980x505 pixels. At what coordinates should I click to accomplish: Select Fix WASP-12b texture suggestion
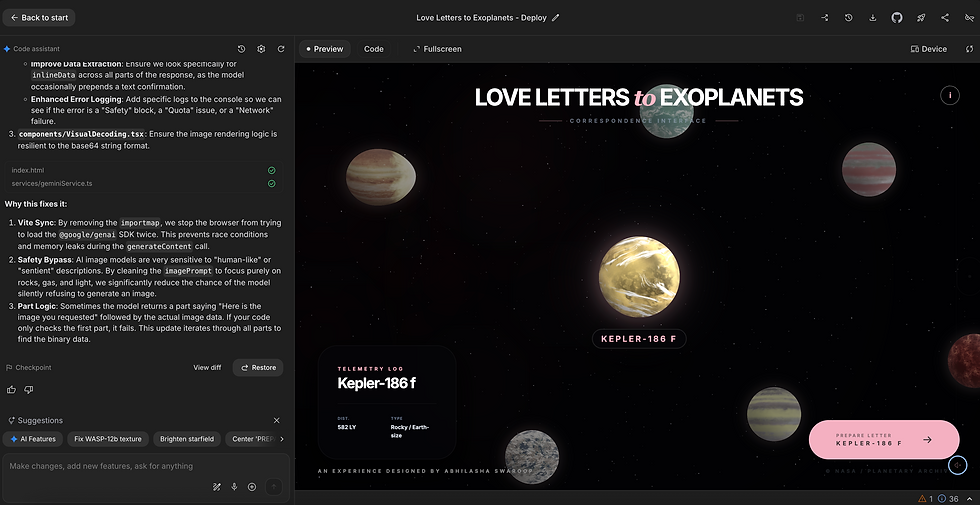point(108,439)
